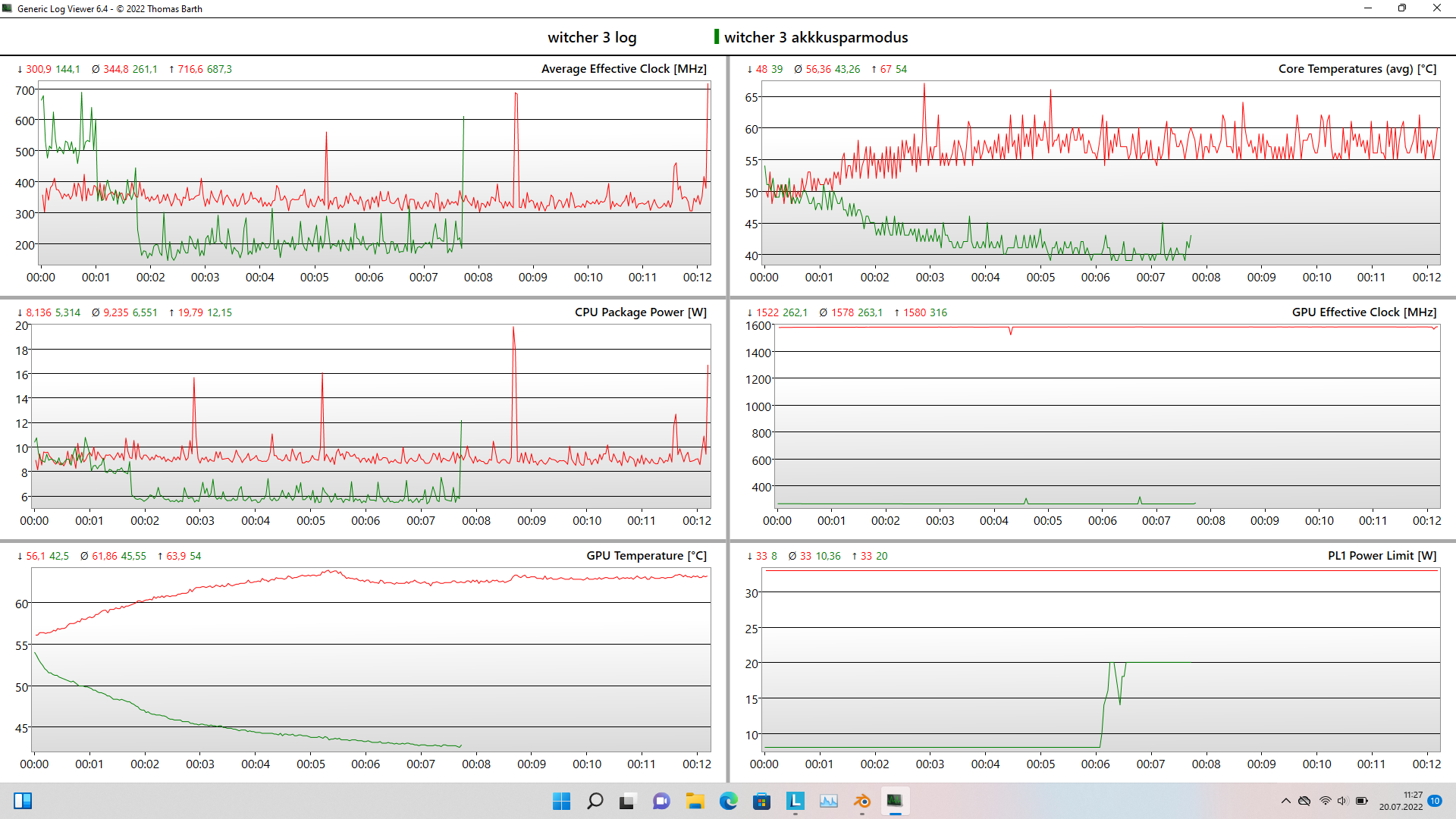
Task: Launch Microsoft Edge browser
Action: [x=729, y=801]
